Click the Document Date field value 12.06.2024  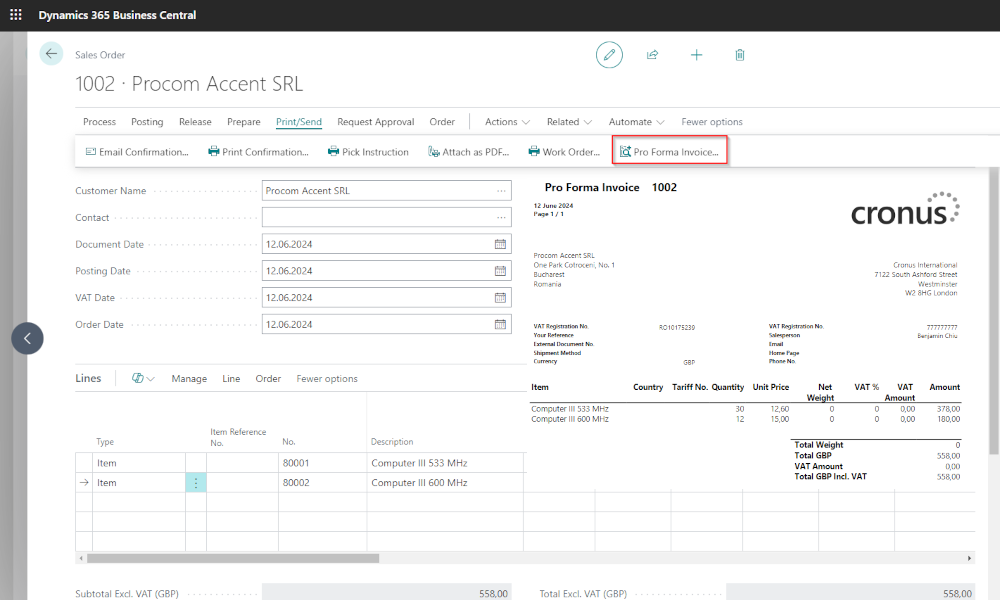(x=289, y=244)
